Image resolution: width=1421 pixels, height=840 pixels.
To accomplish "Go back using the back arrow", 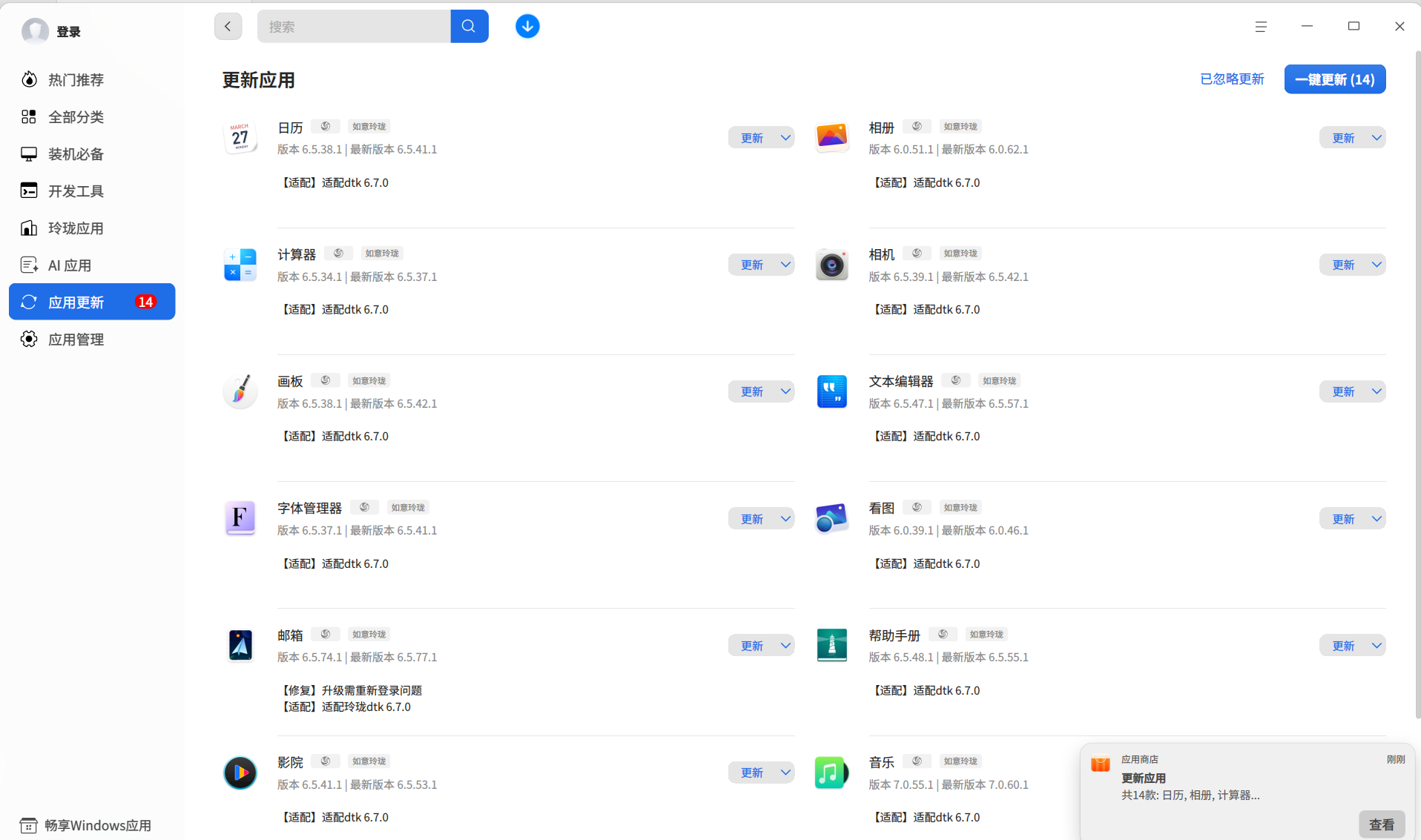I will [228, 27].
